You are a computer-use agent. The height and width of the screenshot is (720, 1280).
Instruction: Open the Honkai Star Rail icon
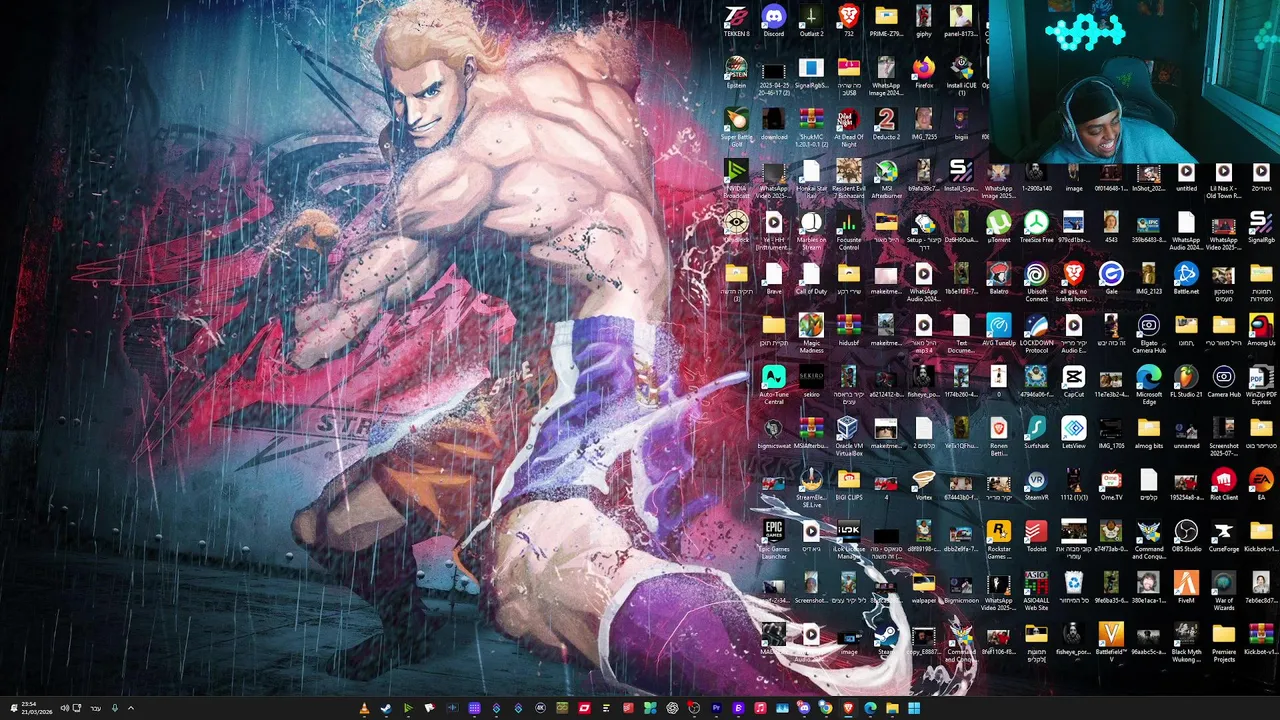tap(811, 179)
